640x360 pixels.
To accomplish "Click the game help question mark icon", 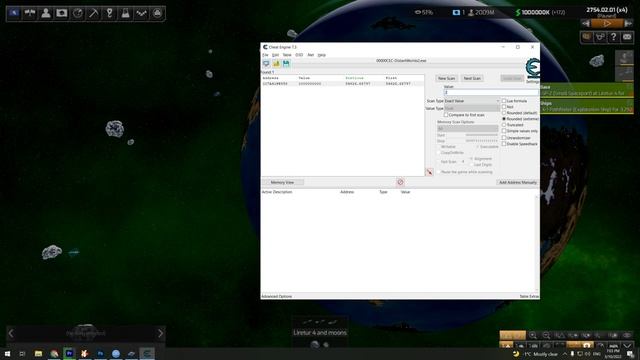I will 613,37.
